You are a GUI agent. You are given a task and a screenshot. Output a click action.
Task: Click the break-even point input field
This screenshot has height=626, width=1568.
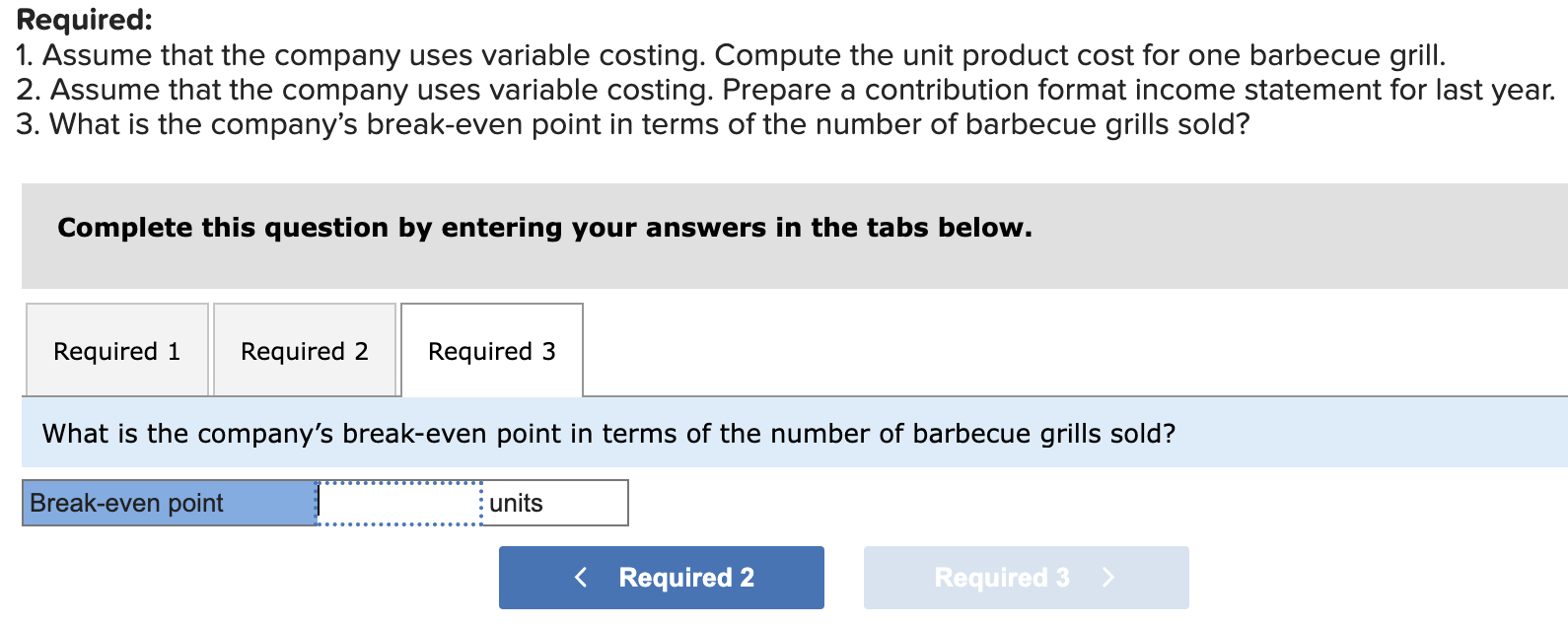click(397, 503)
